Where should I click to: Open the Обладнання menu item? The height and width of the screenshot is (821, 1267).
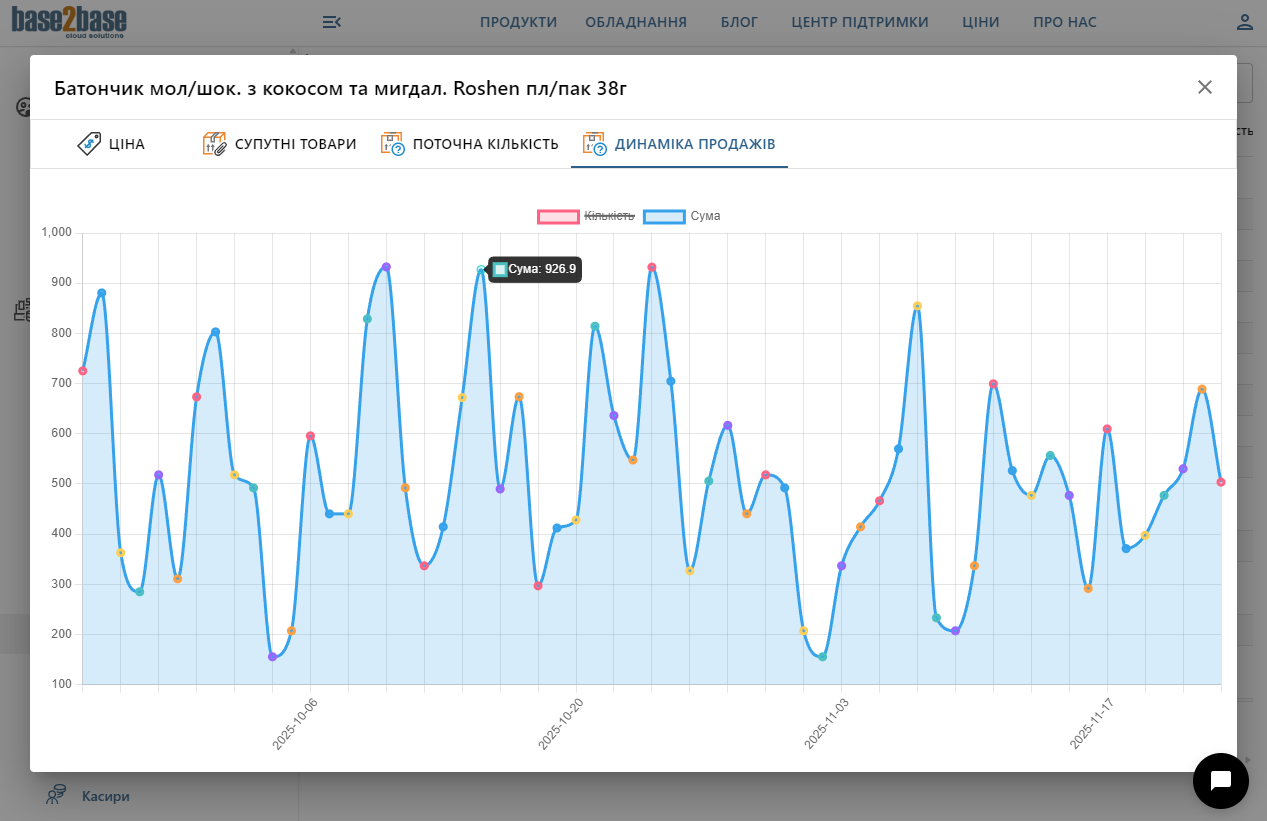[x=636, y=22]
